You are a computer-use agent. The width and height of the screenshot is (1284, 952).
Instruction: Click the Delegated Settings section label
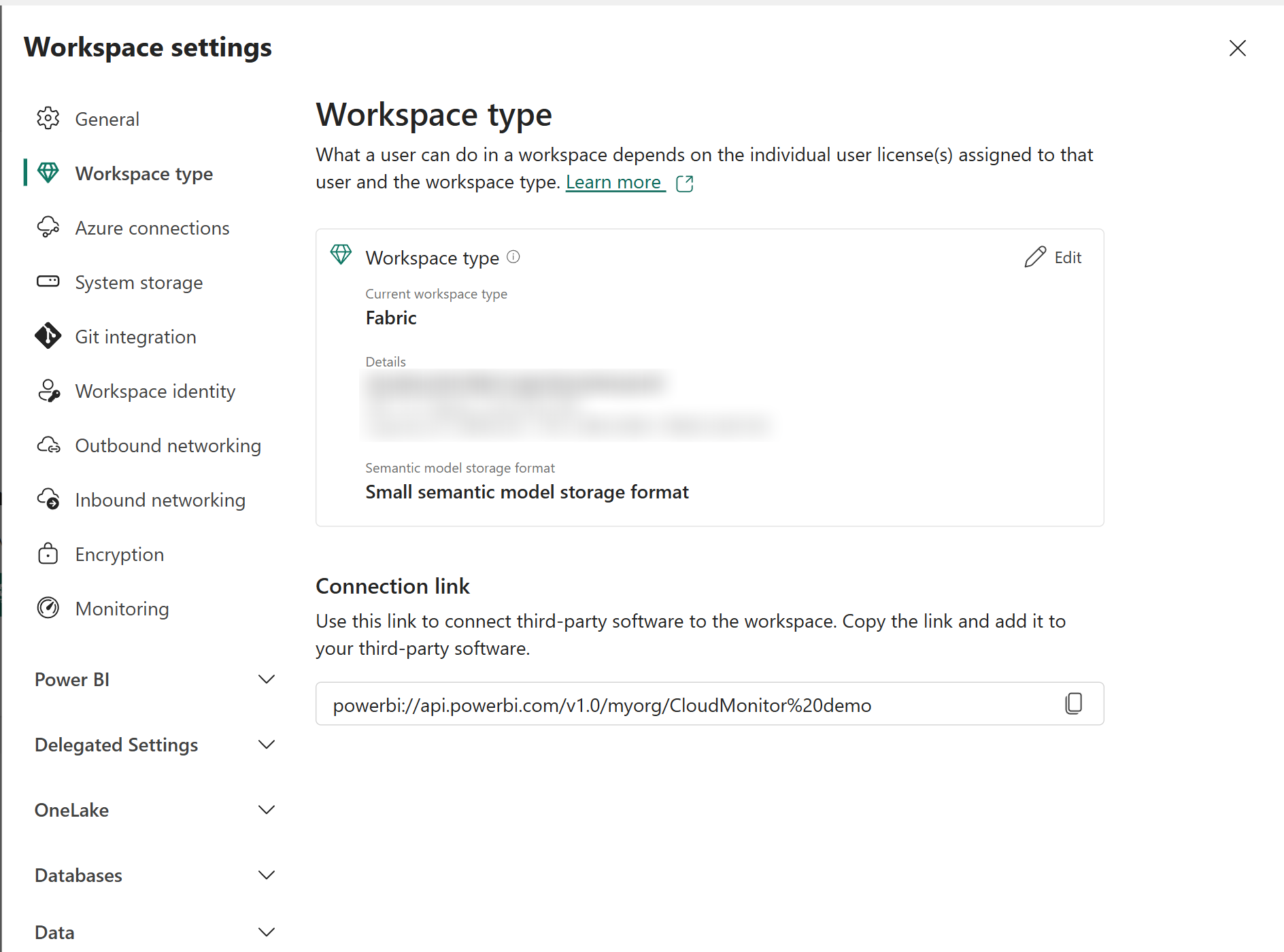[x=116, y=745]
